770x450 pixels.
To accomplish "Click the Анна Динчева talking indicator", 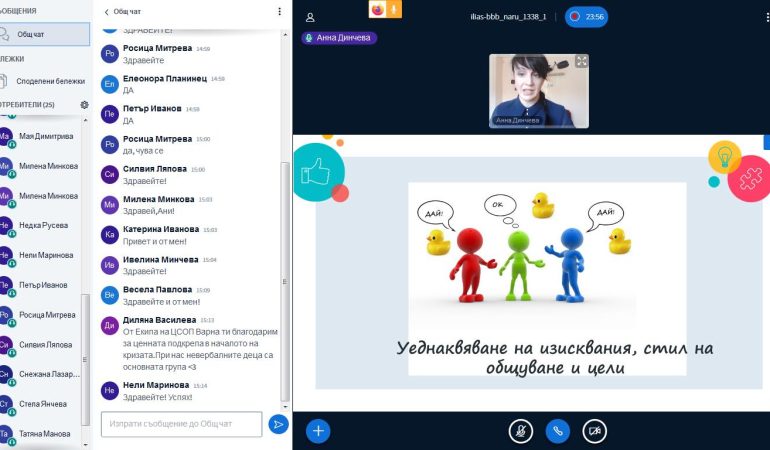I will pyautogui.click(x=338, y=38).
